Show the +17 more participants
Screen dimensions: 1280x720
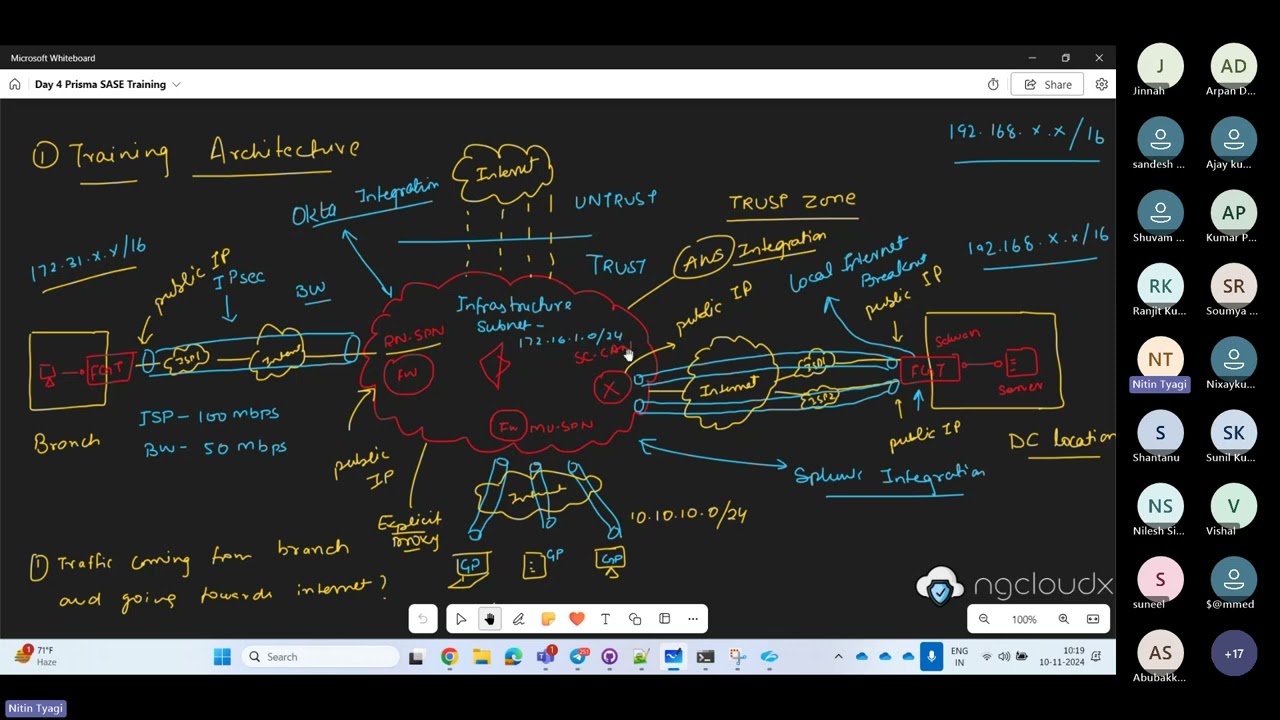tap(1233, 654)
